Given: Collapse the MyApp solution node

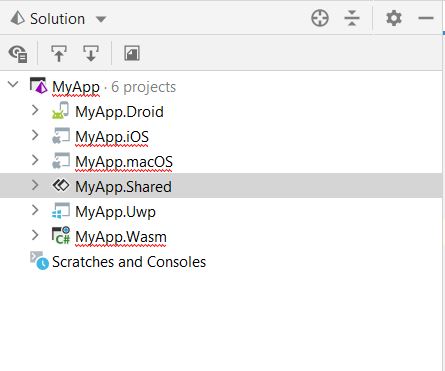Looking at the screenshot, I should point(13,84).
